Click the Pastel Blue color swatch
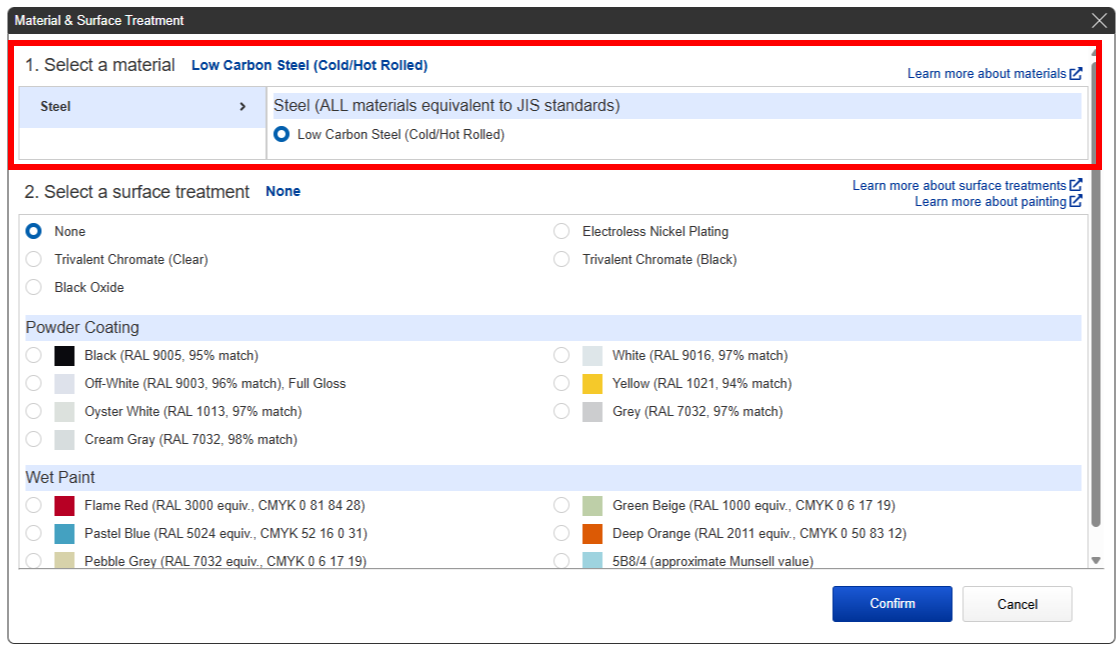This screenshot has width=1120, height=650. pyautogui.click(x=64, y=534)
